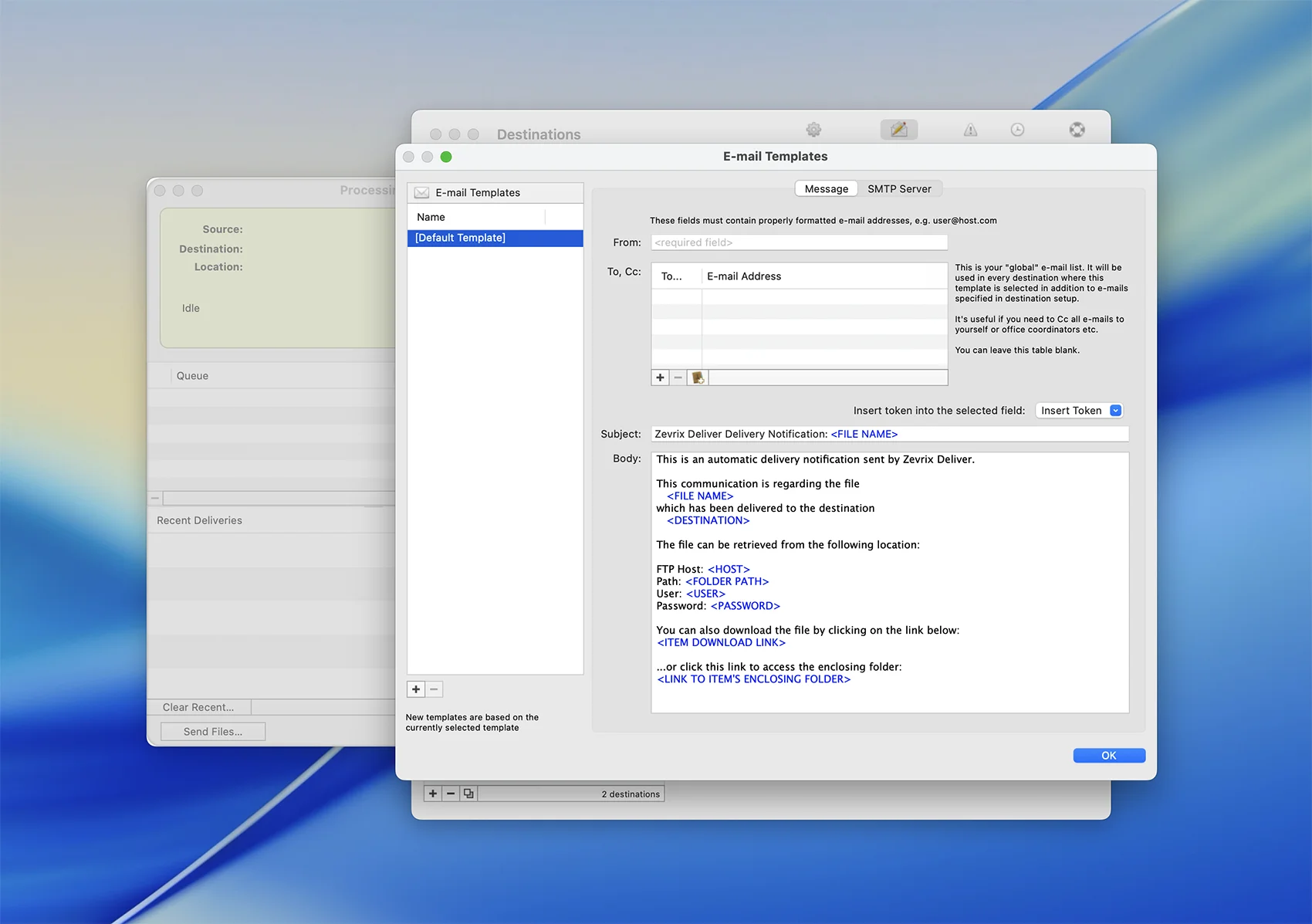The height and width of the screenshot is (924, 1312).
Task: Remove a destination with the bottom minus button
Action: pyautogui.click(x=451, y=794)
